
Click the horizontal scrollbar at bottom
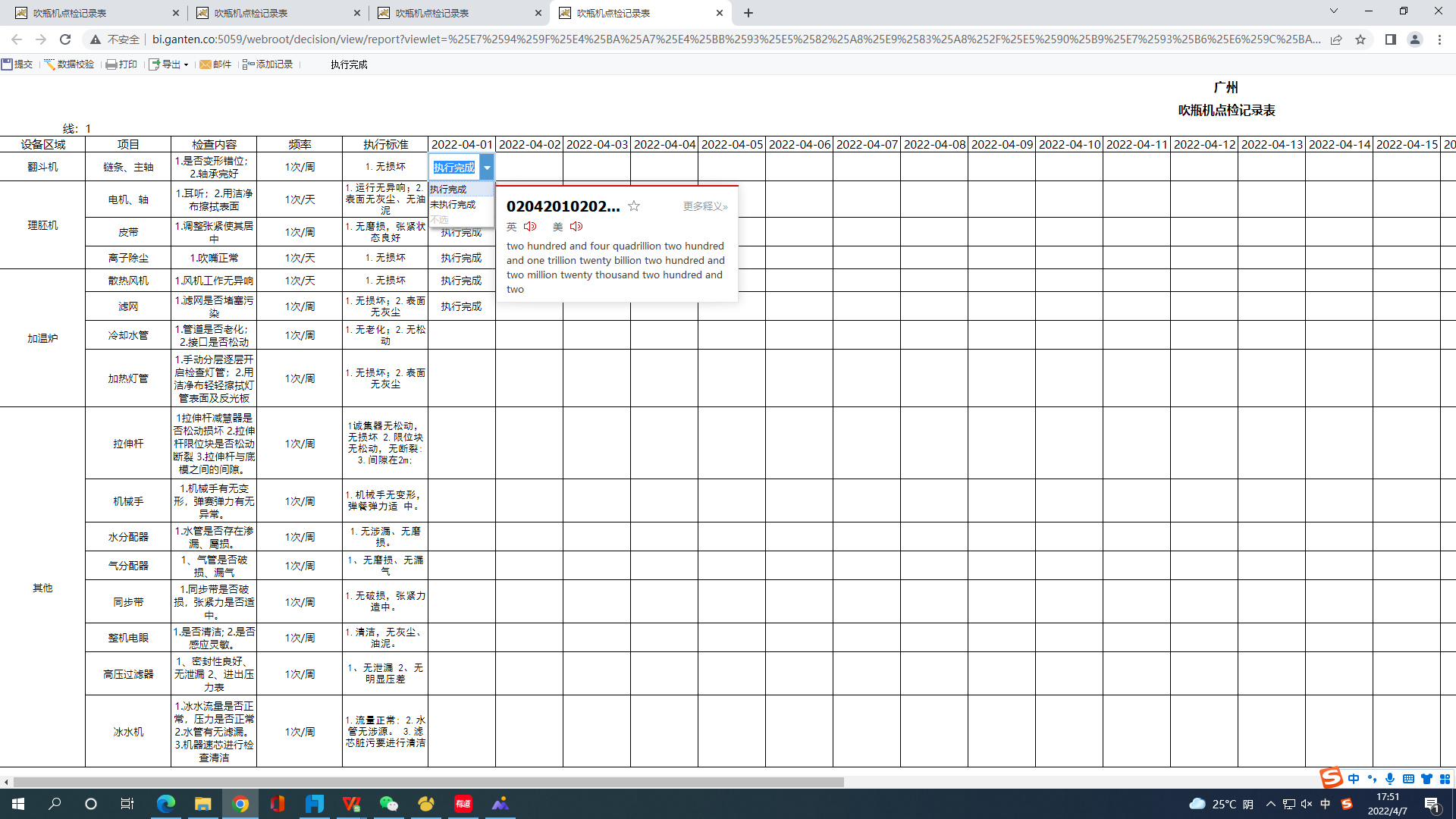click(x=428, y=782)
